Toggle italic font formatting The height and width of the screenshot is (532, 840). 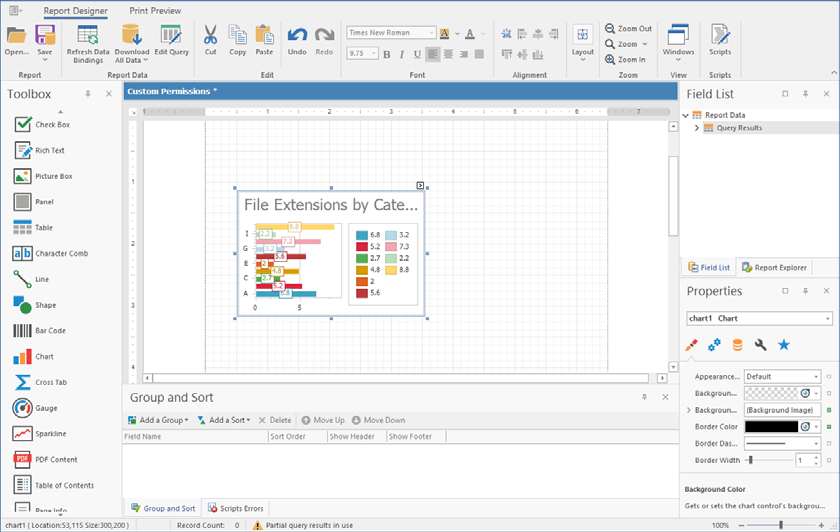pos(402,54)
